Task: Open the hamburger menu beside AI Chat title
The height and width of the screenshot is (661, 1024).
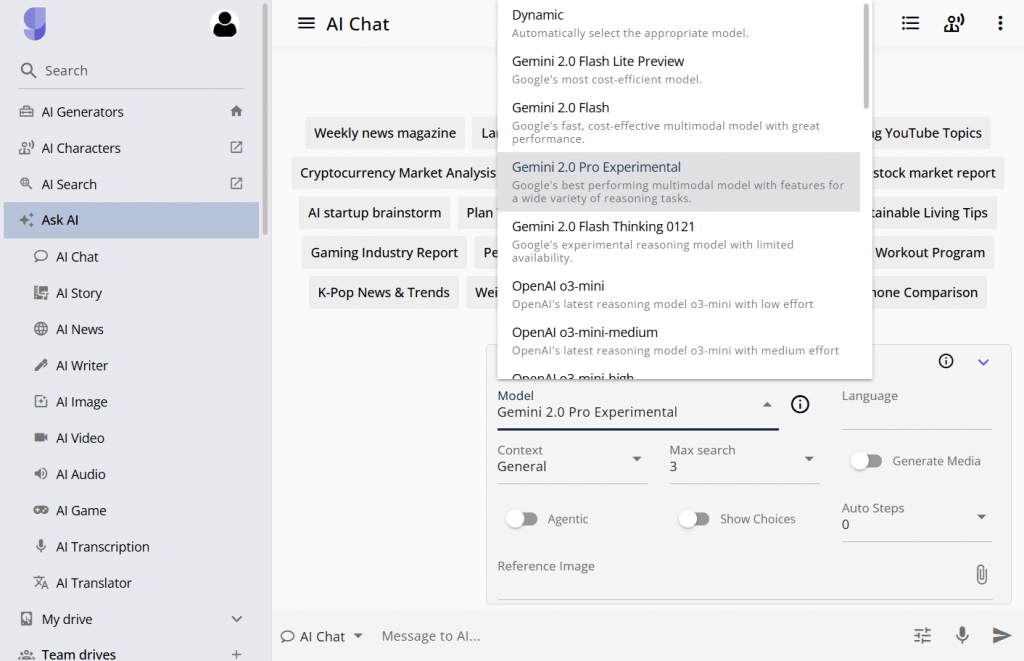Action: (x=306, y=24)
